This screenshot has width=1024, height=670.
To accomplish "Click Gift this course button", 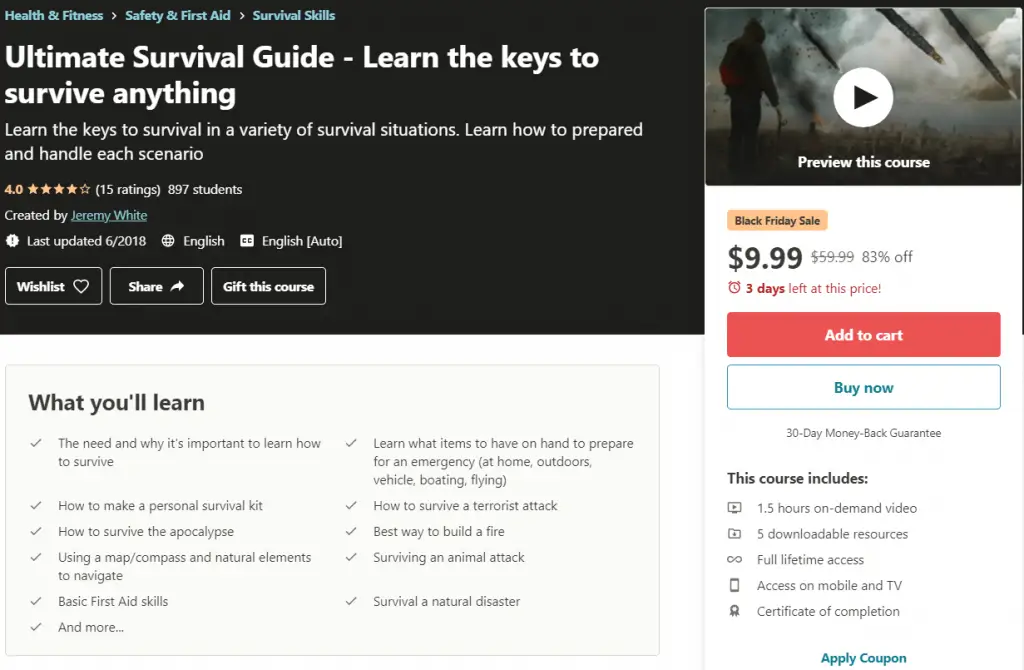I will [x=268, y=286].
